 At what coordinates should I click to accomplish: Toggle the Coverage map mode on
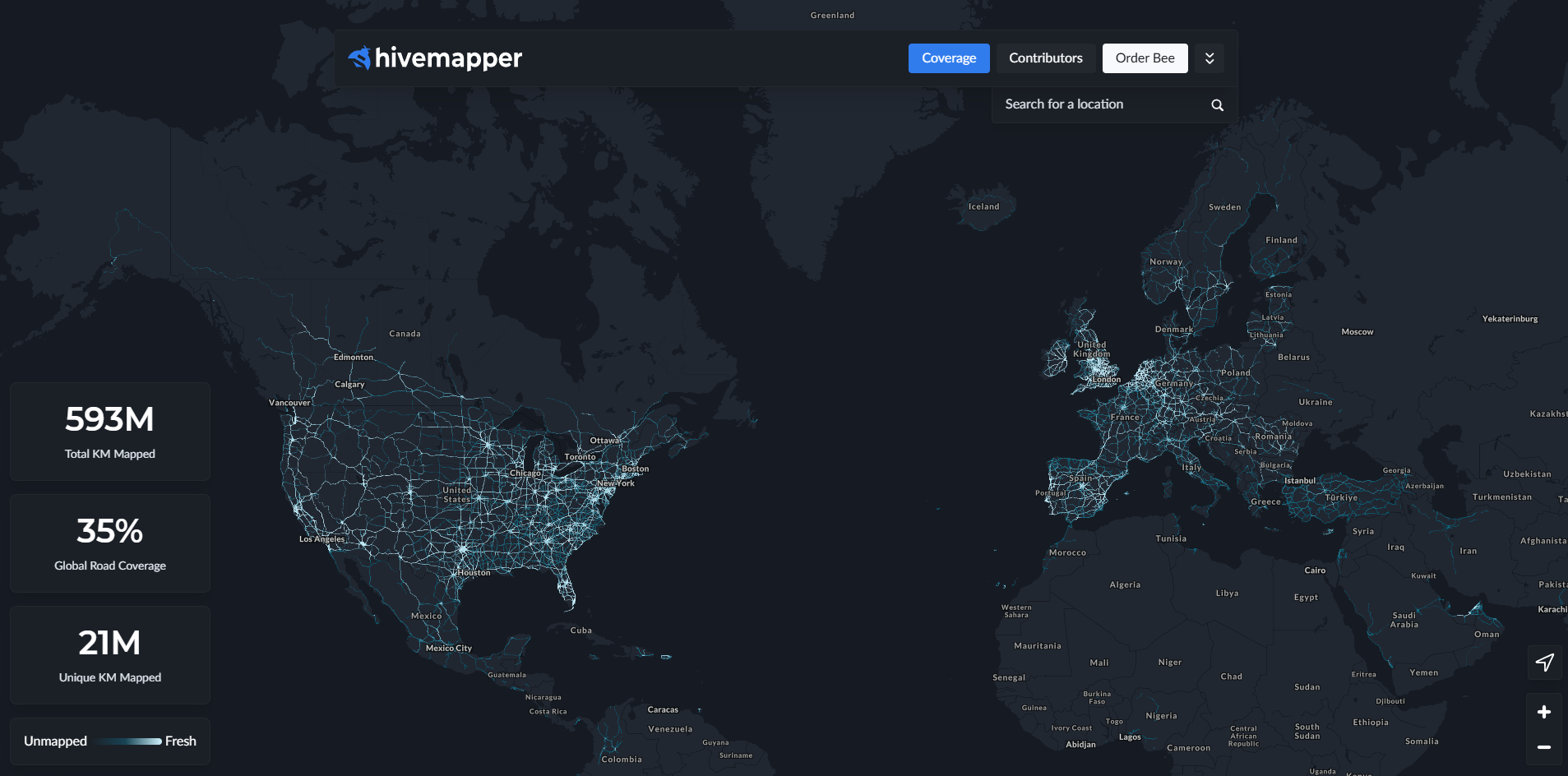pos(949,58)
